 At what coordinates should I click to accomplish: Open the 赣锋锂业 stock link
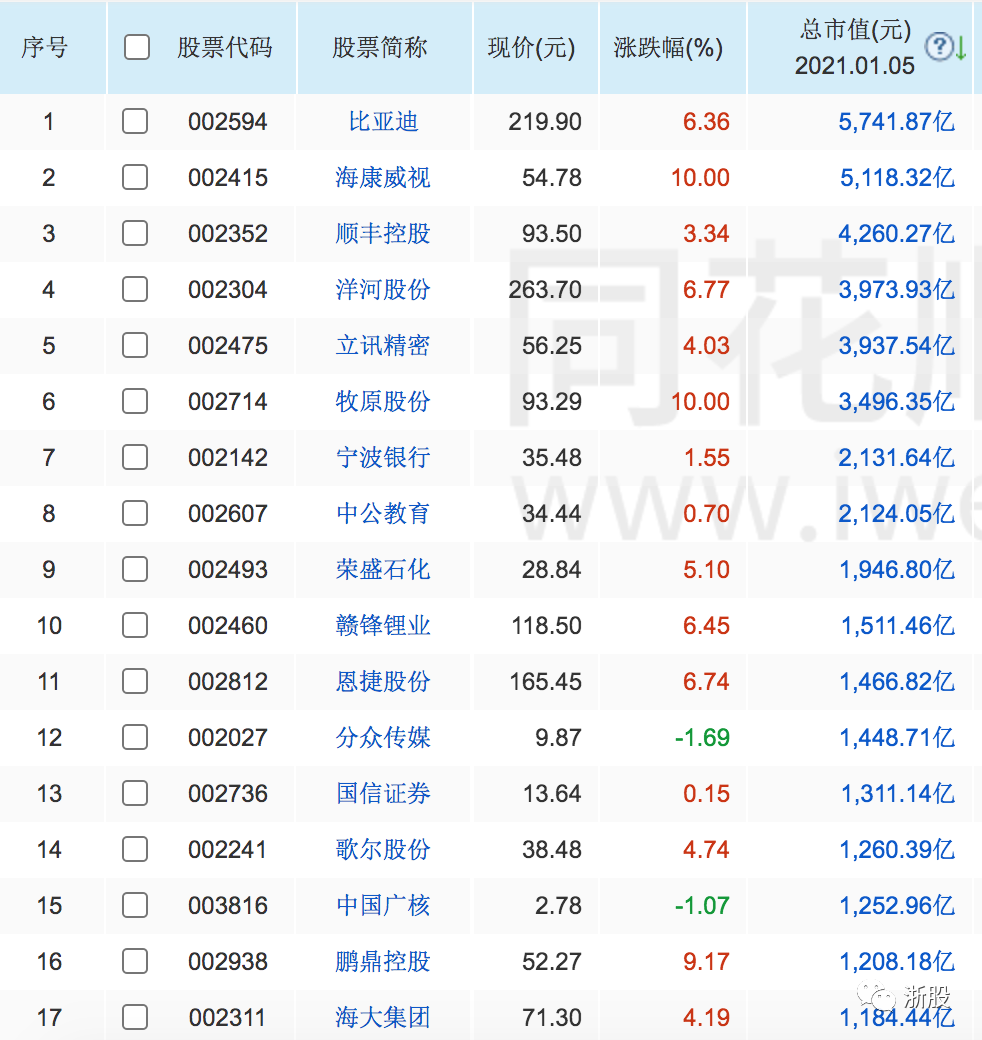point(383,625)
